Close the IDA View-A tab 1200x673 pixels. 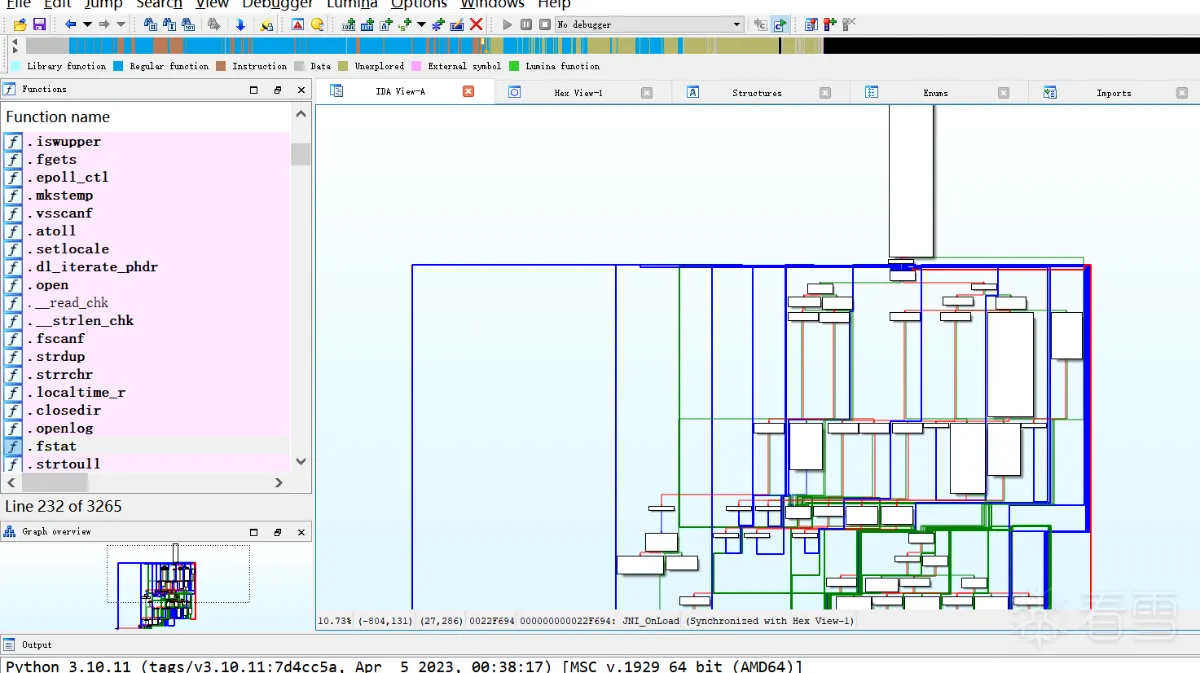click(468, 91)
